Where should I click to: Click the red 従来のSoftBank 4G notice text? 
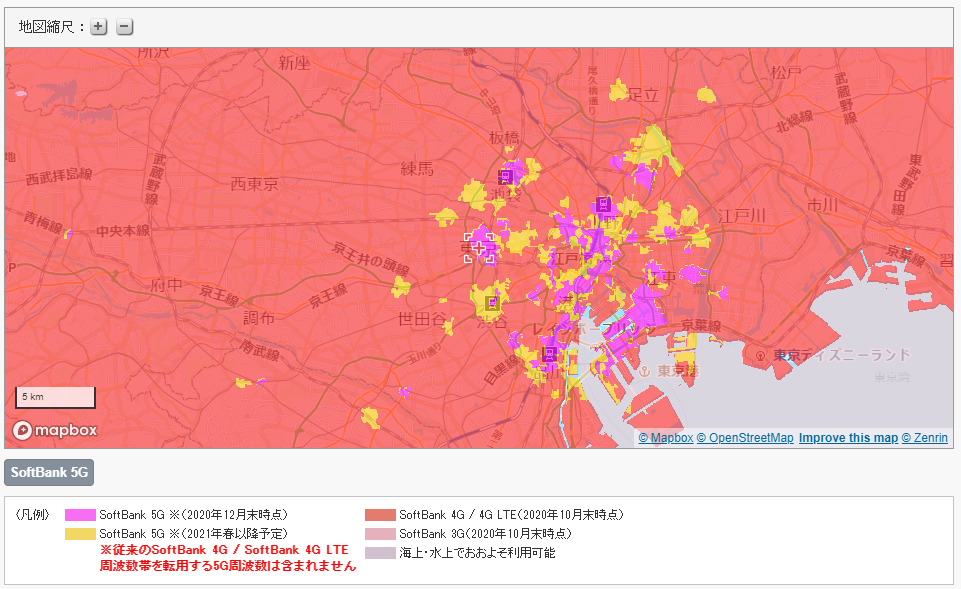pos(228,558)
